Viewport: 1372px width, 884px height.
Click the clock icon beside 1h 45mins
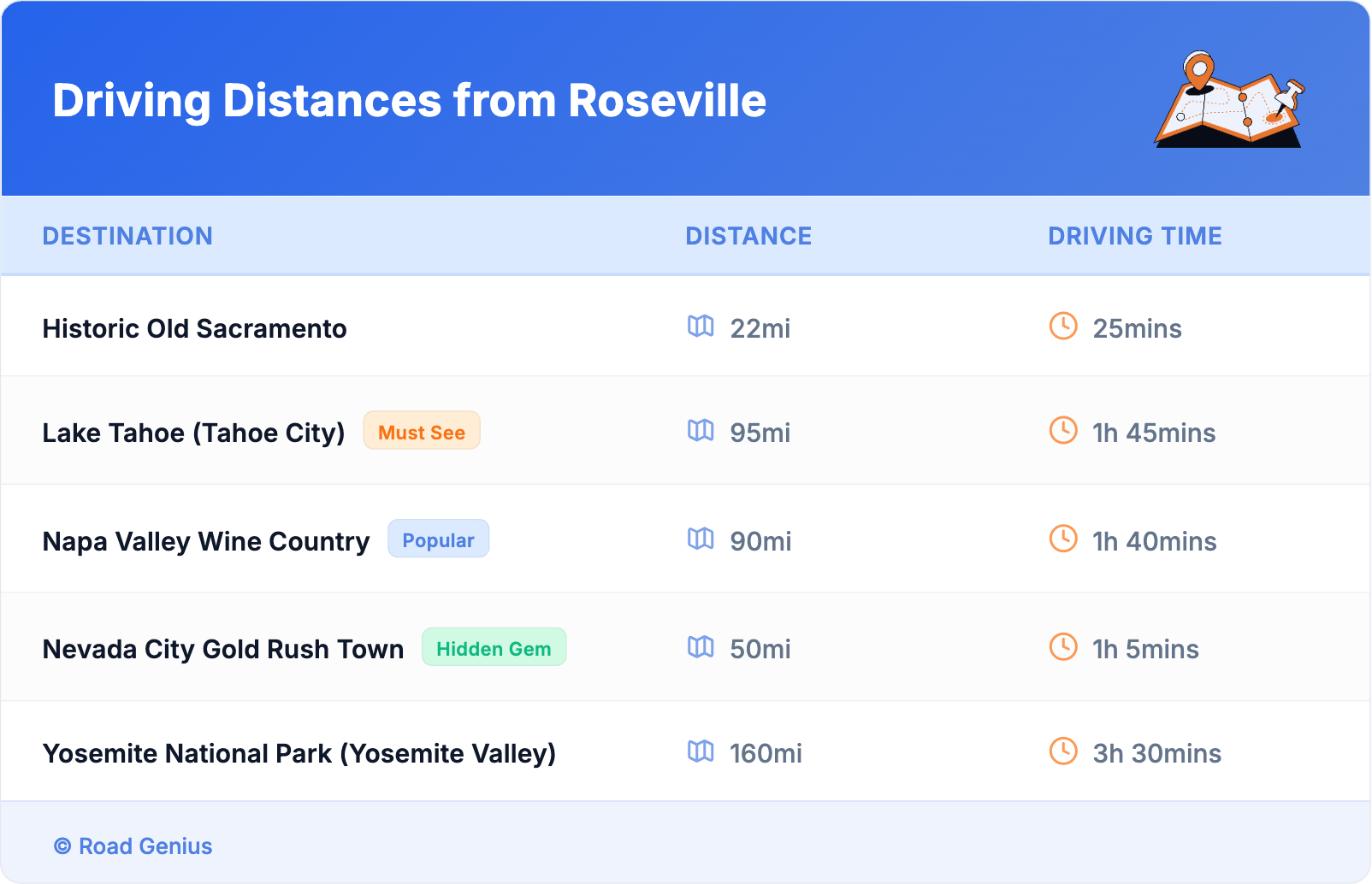[1063, 431]
